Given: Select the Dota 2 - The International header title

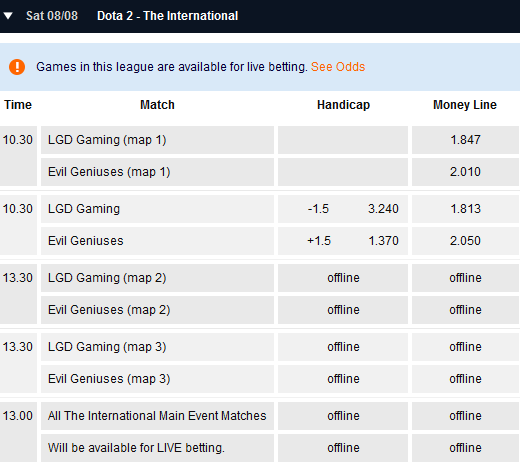Looking at the screenshot, I should tap(167, 16).
